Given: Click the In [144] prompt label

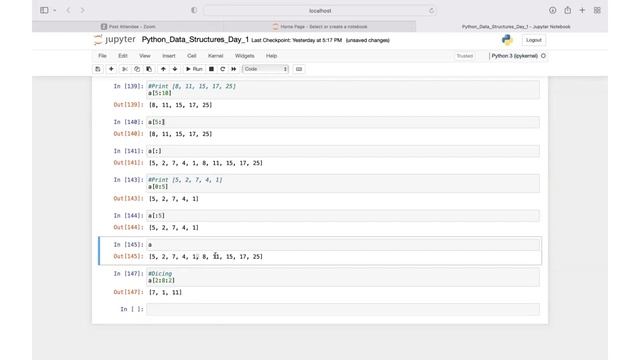Looking at the screenshot, I should tap(129, 216).
